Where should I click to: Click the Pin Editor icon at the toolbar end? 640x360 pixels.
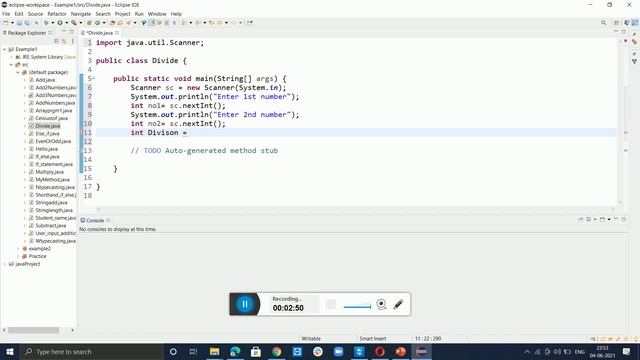click(250, 23)
